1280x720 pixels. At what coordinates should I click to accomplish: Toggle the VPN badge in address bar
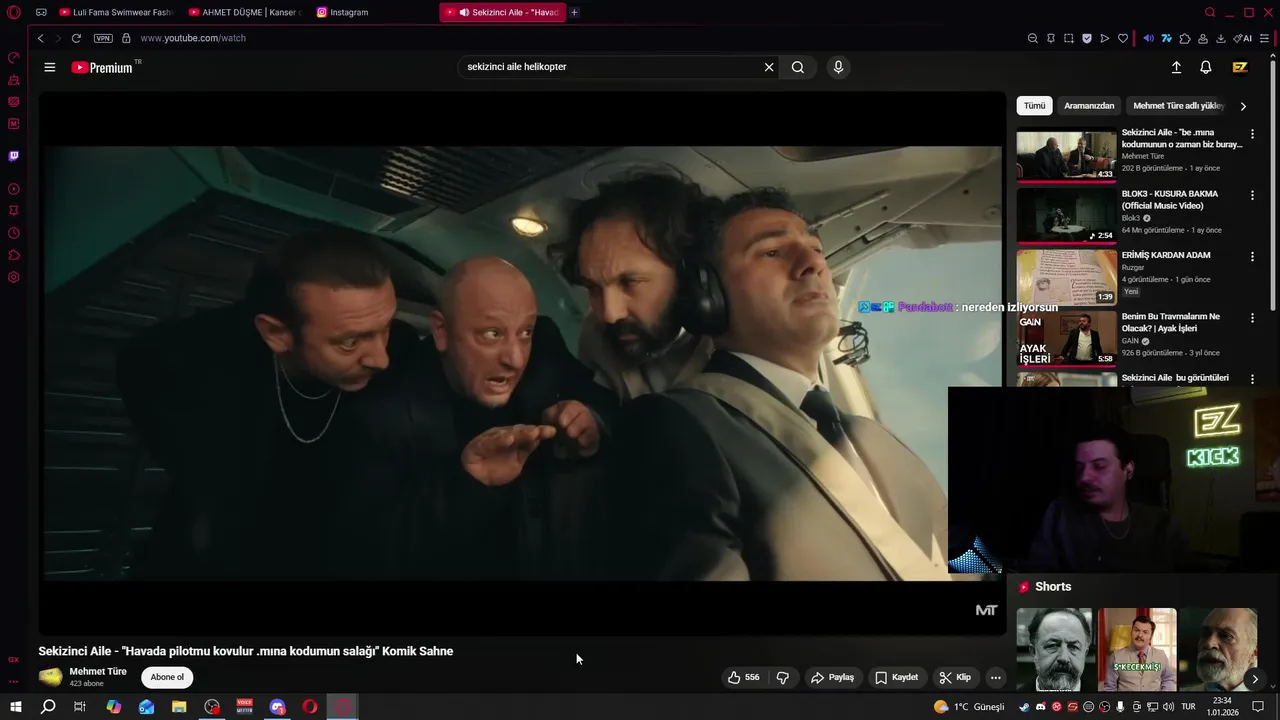point(103,38)
